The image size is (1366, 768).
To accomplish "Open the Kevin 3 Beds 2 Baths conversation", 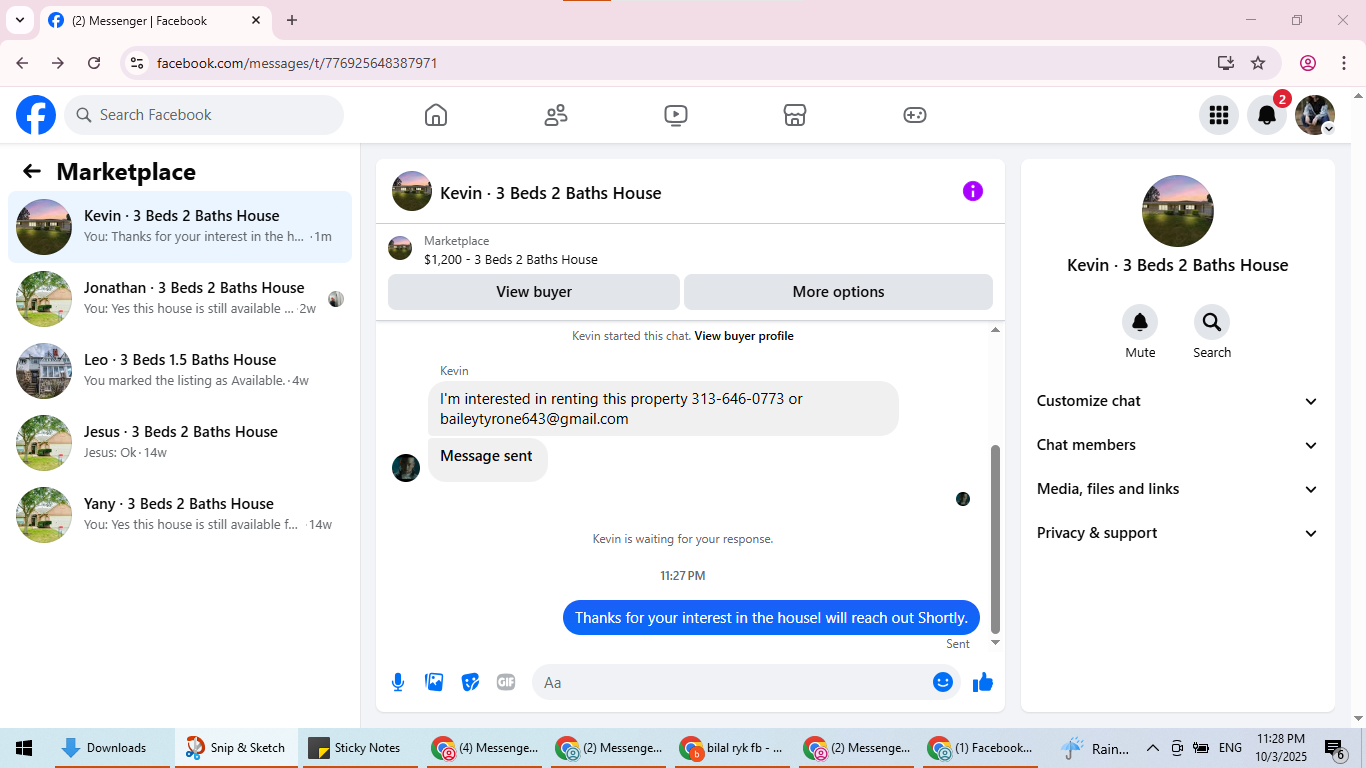I will [180, 227].
